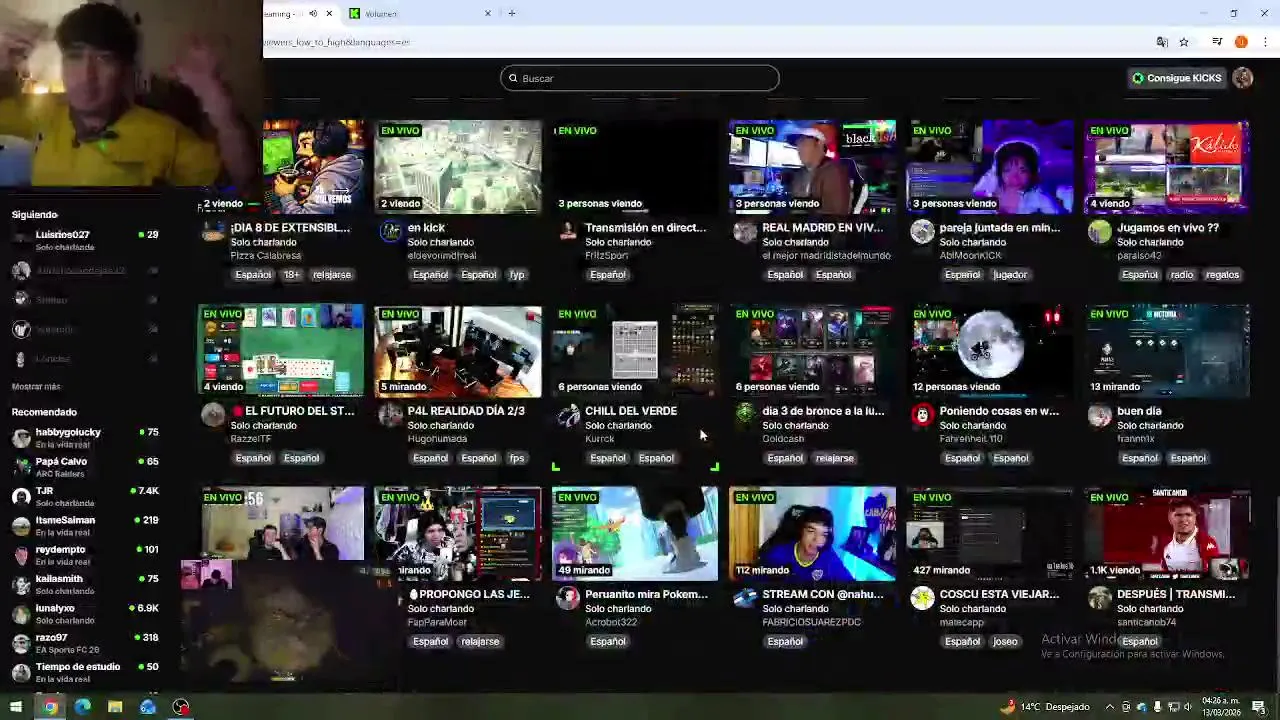
Task: Click the fps tag under Hugohumada stream
Action: click(x=517, y=458)
